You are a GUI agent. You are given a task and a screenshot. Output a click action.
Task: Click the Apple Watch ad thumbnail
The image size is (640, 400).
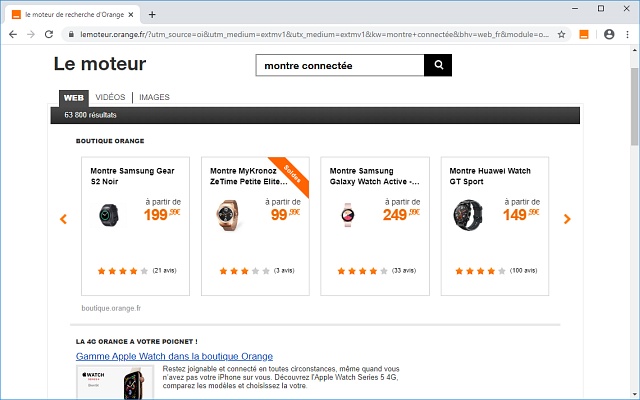coord(115,383)
